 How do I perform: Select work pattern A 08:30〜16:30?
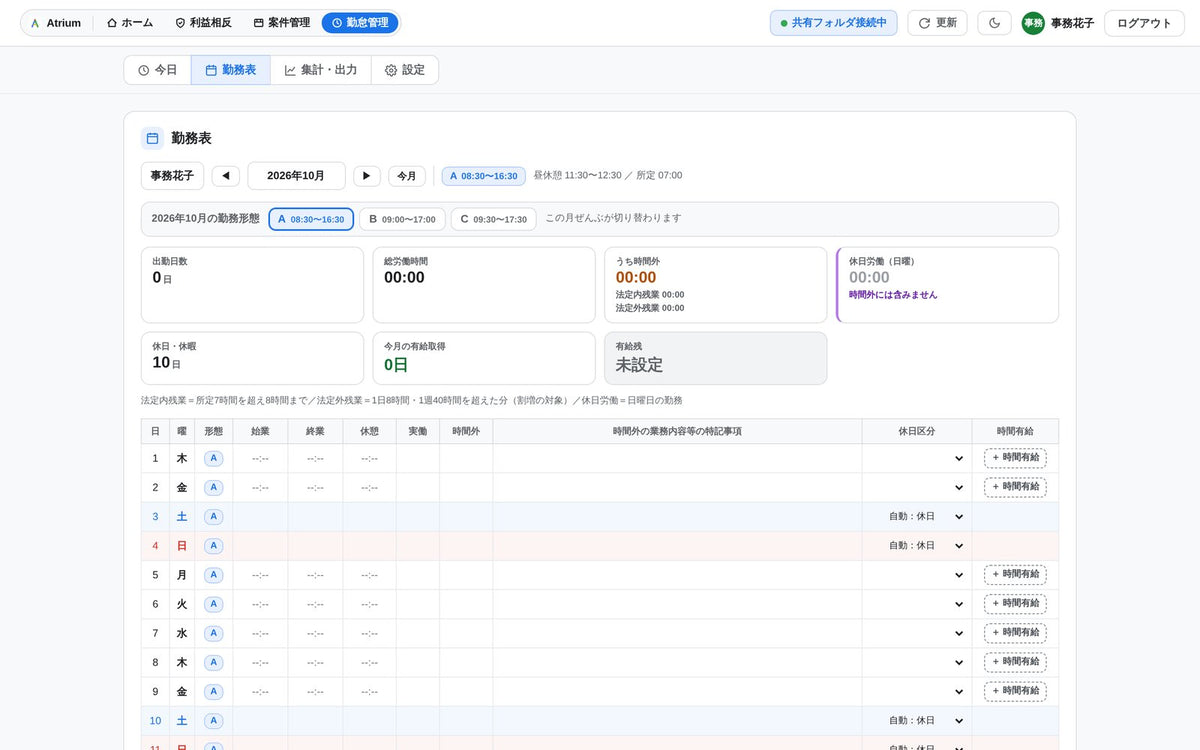coord(311,219)
